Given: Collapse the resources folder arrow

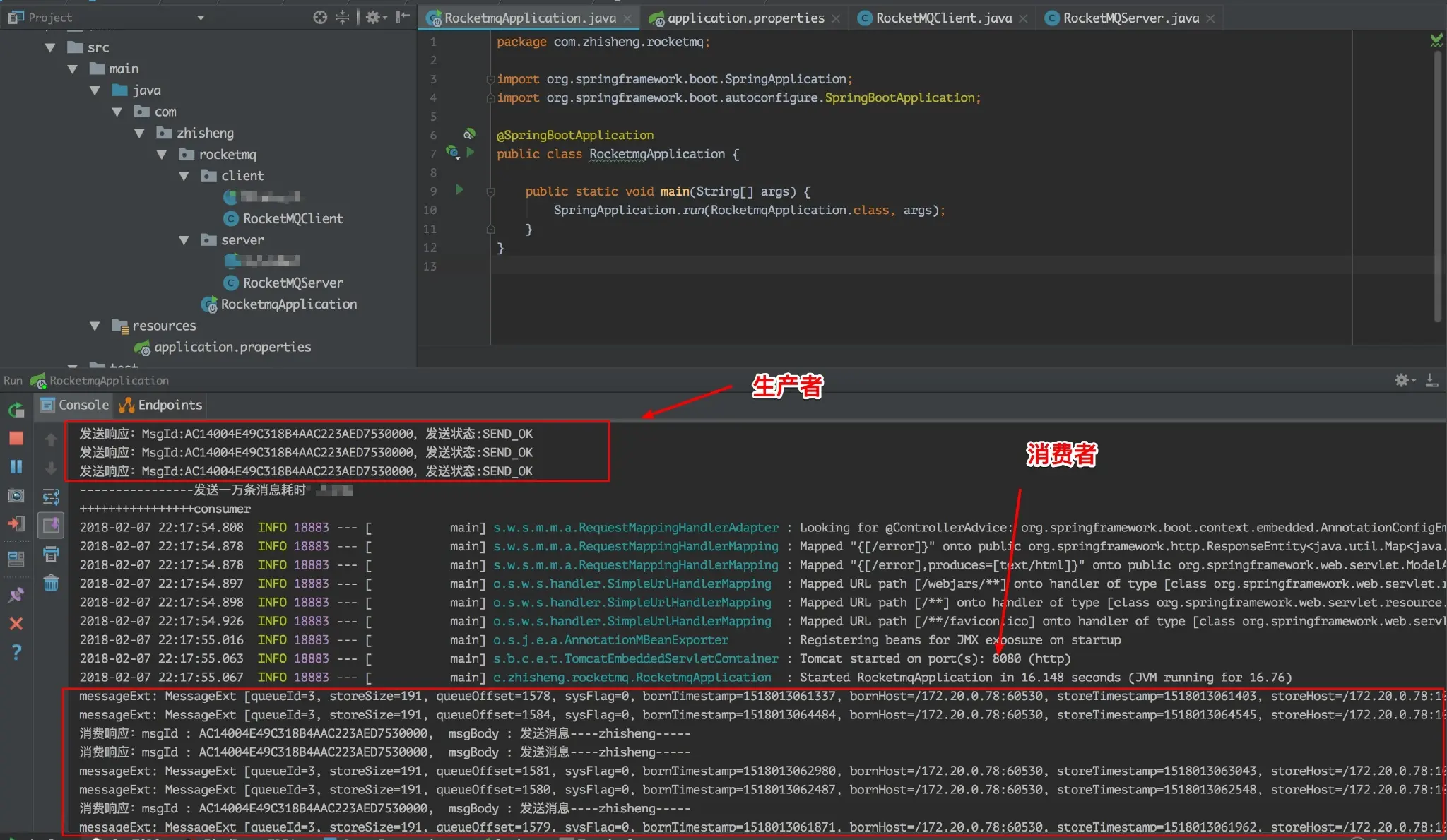Looking at the screenshot, I should click(x=95, y=326).
